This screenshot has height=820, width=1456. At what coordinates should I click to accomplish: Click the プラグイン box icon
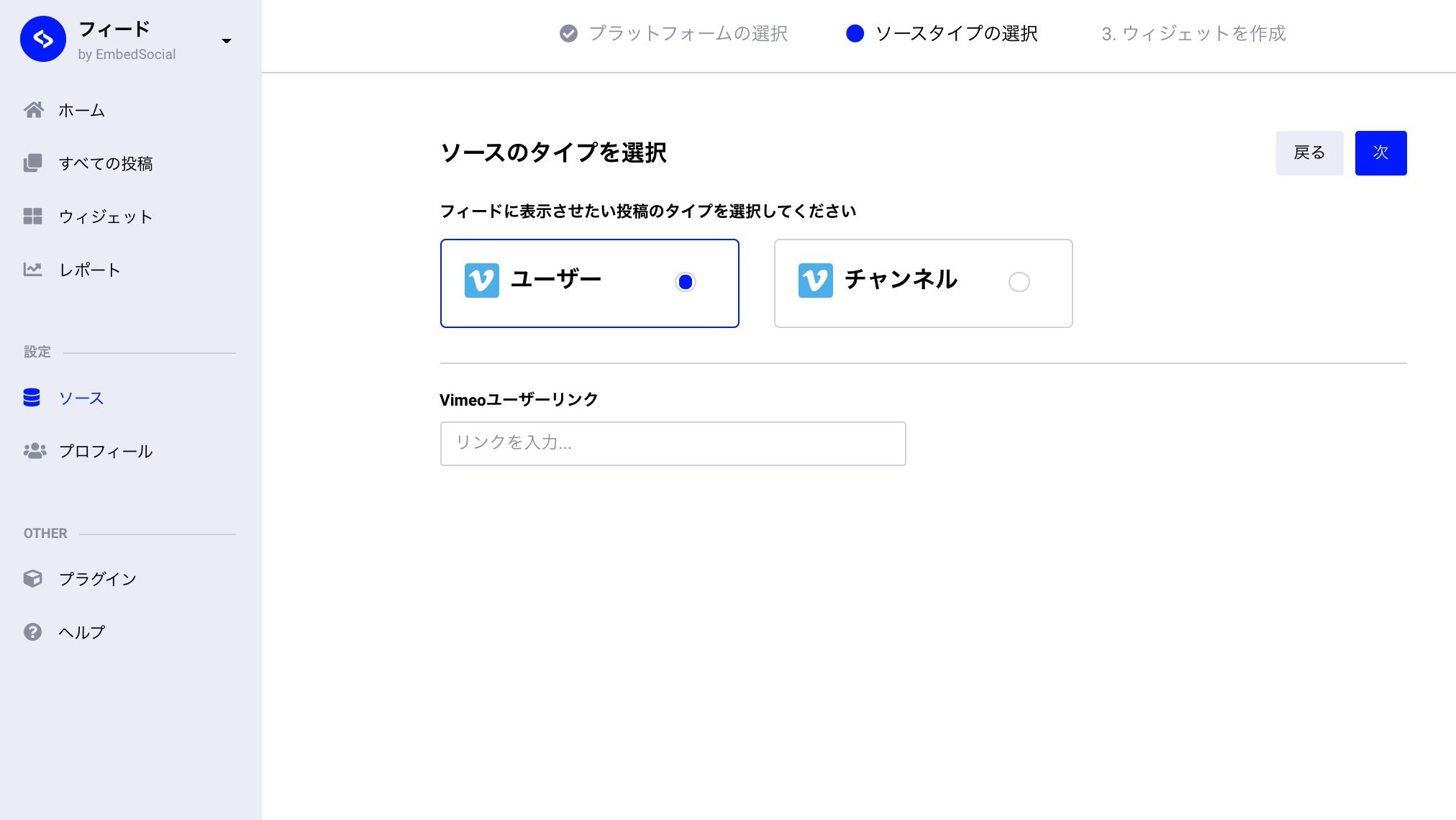click(33, 579)
